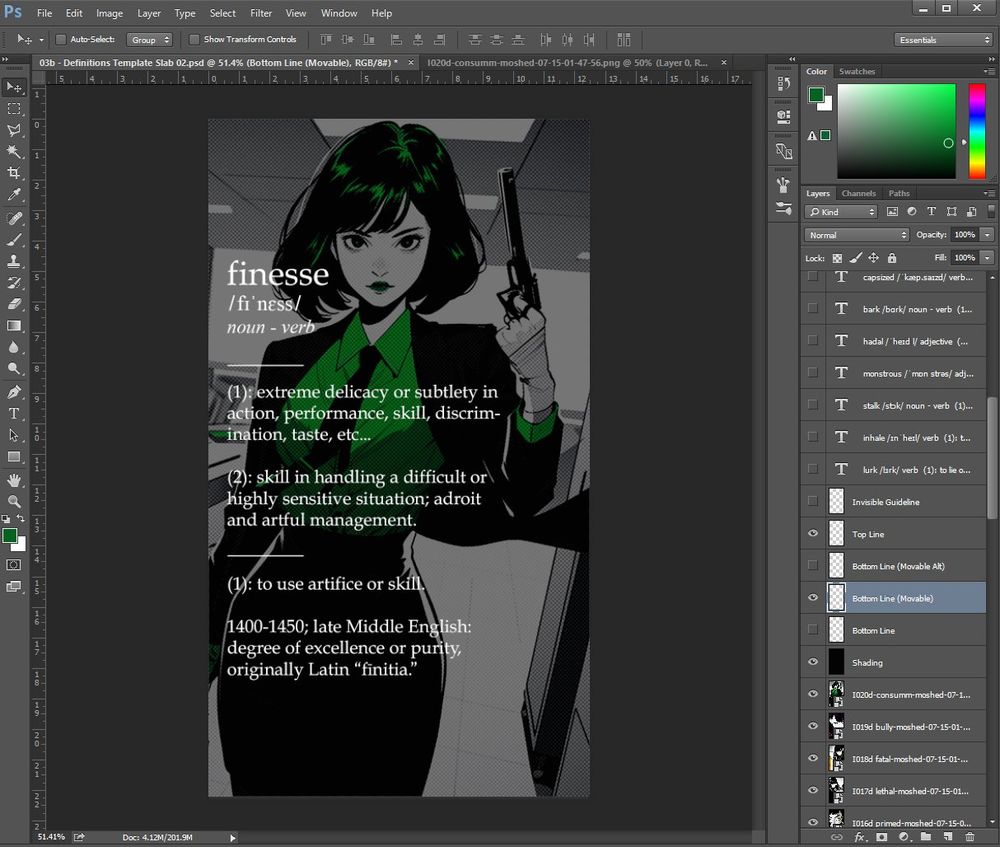This screenshot has width=1000, height=847.
Task: Select the Zoom tool
Action: click(14, 501)
